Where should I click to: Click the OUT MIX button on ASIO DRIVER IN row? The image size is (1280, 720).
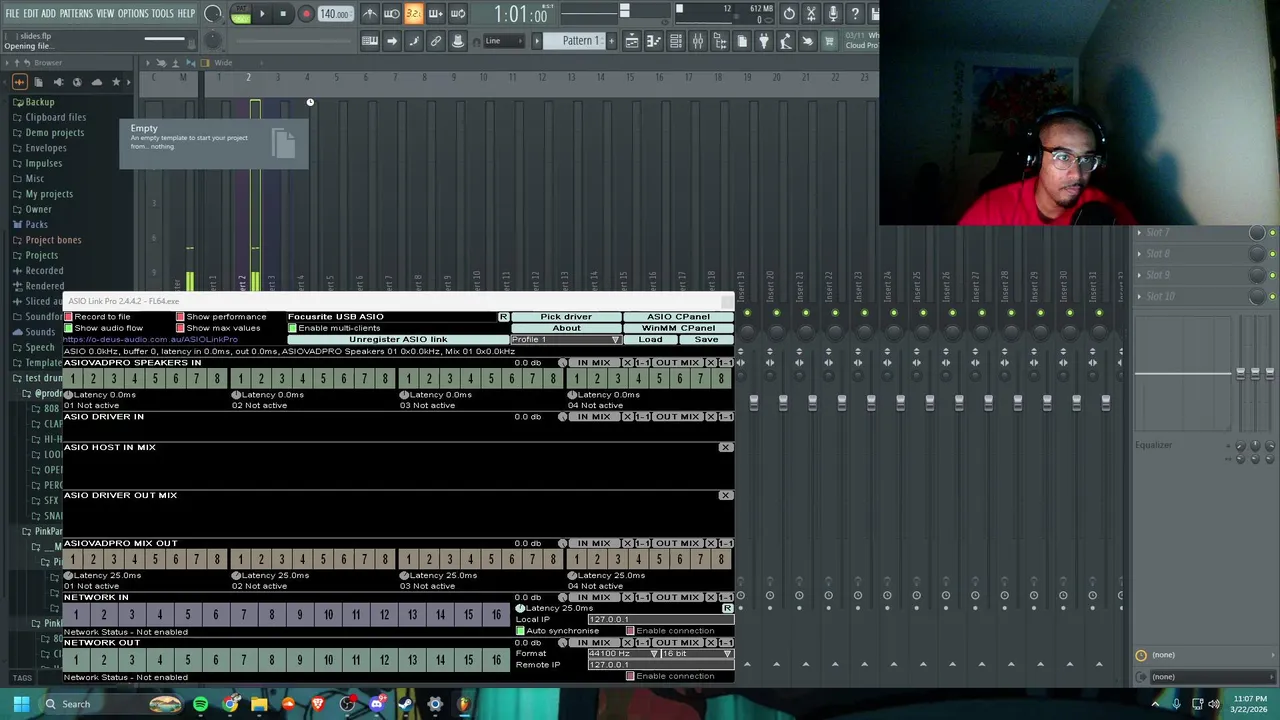pos(677,417)
